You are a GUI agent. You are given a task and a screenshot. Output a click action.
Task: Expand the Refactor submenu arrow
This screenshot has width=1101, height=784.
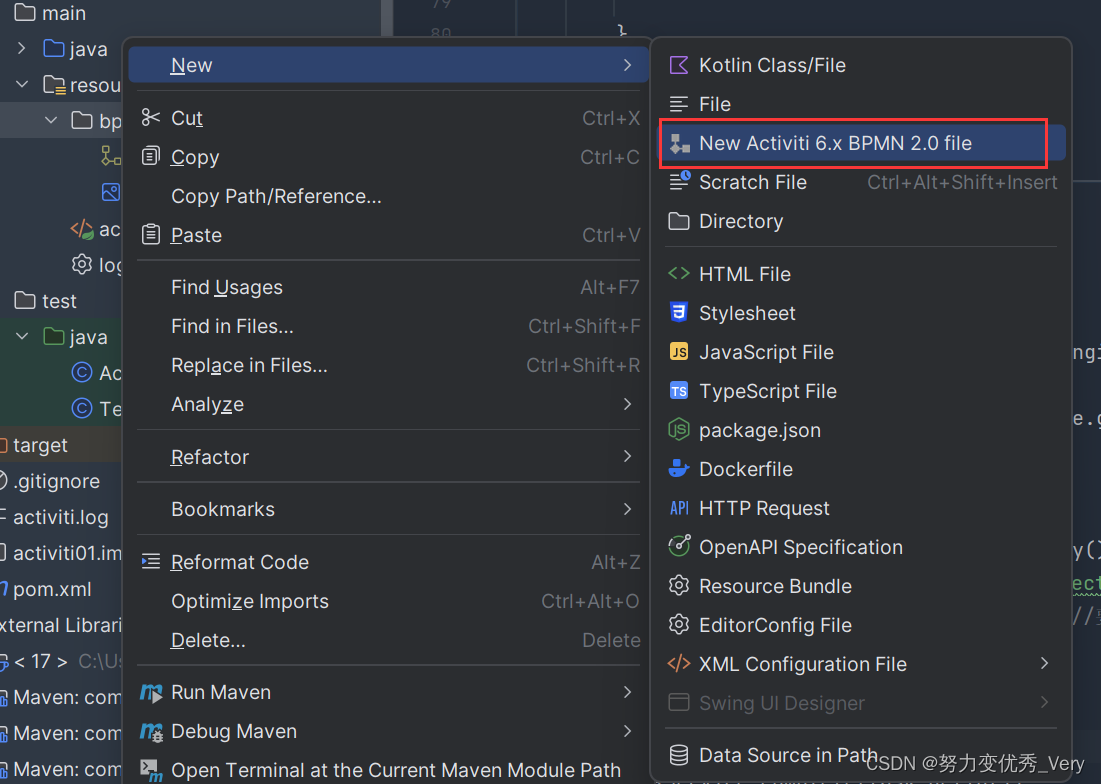(x=627, y=456)
